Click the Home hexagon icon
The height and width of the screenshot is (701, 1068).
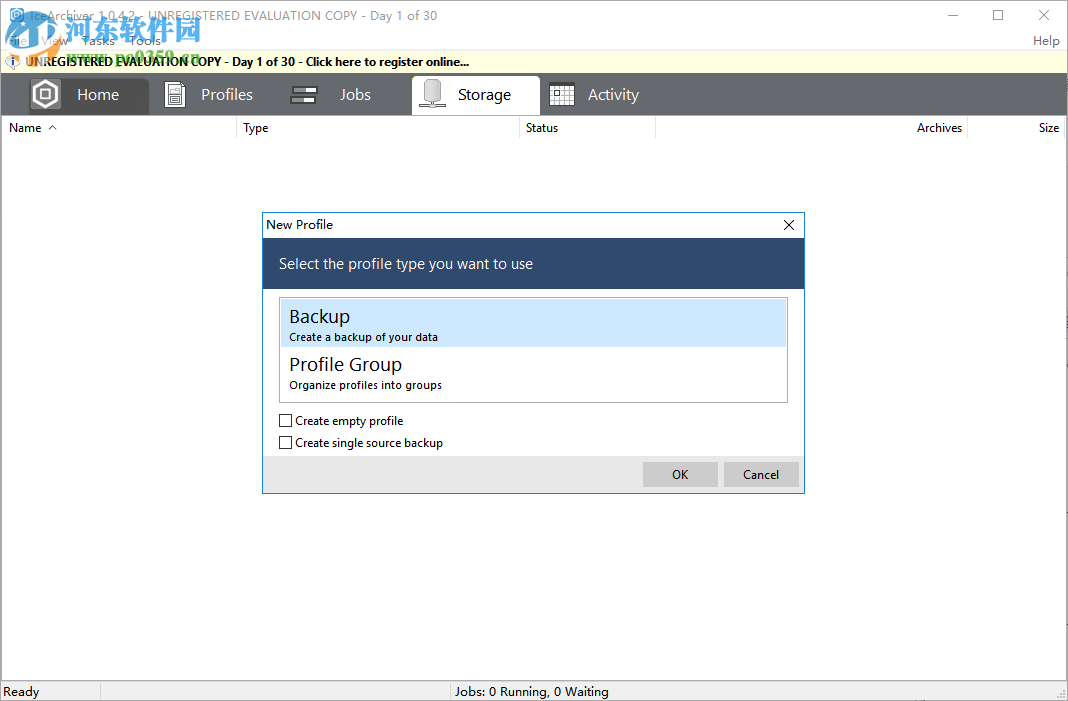coord(46,95)
